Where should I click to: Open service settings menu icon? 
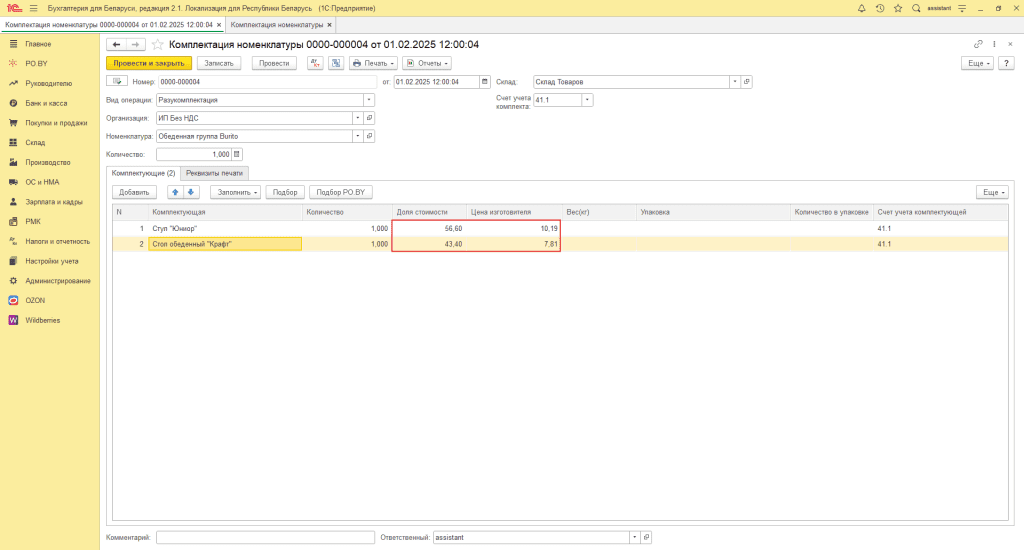tap(962, 8)
